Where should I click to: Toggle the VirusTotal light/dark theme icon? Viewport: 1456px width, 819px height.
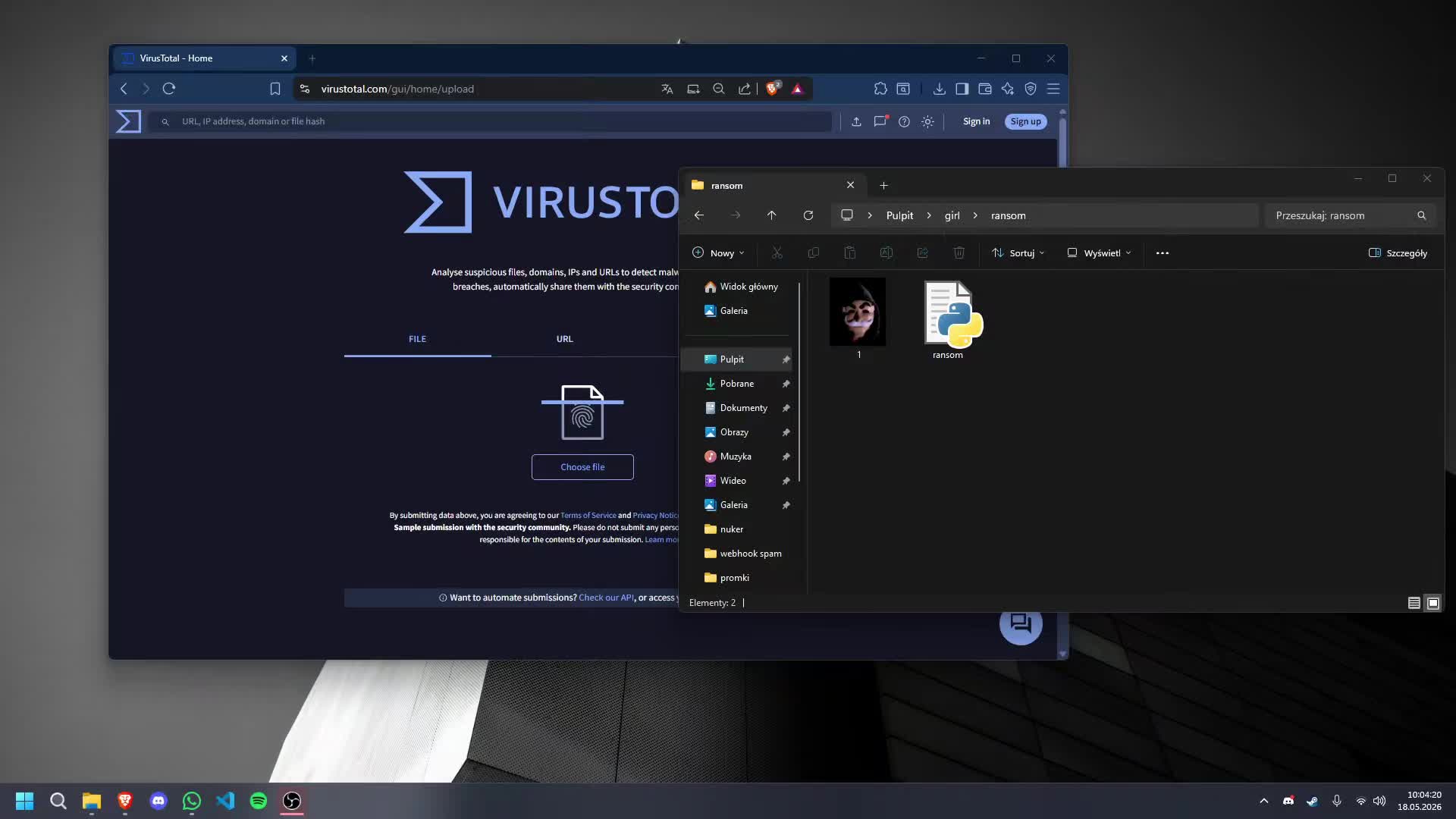pos(927,121)
